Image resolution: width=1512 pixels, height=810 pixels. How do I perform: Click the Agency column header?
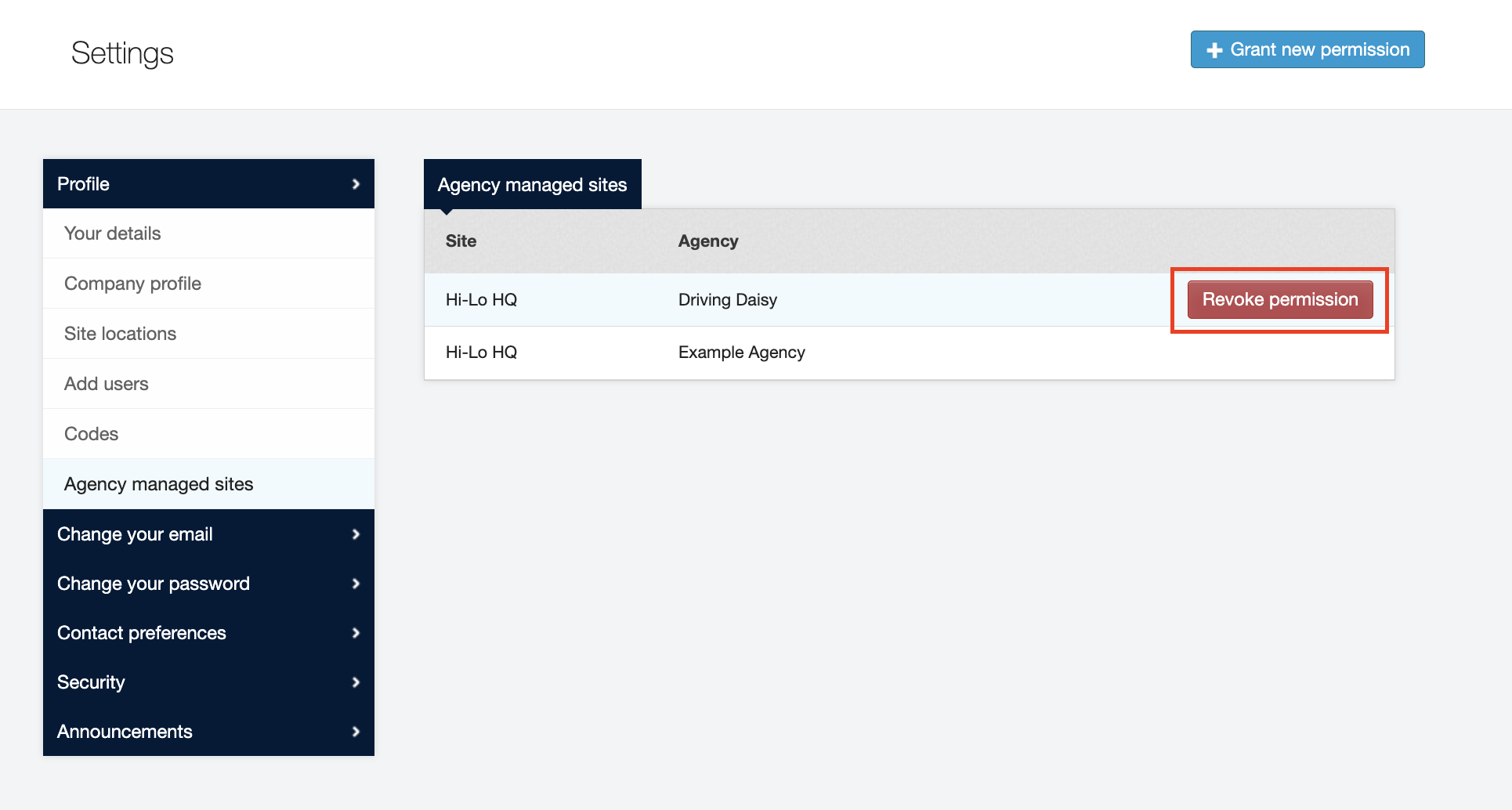pyautogui.click(x=707, y=241)
